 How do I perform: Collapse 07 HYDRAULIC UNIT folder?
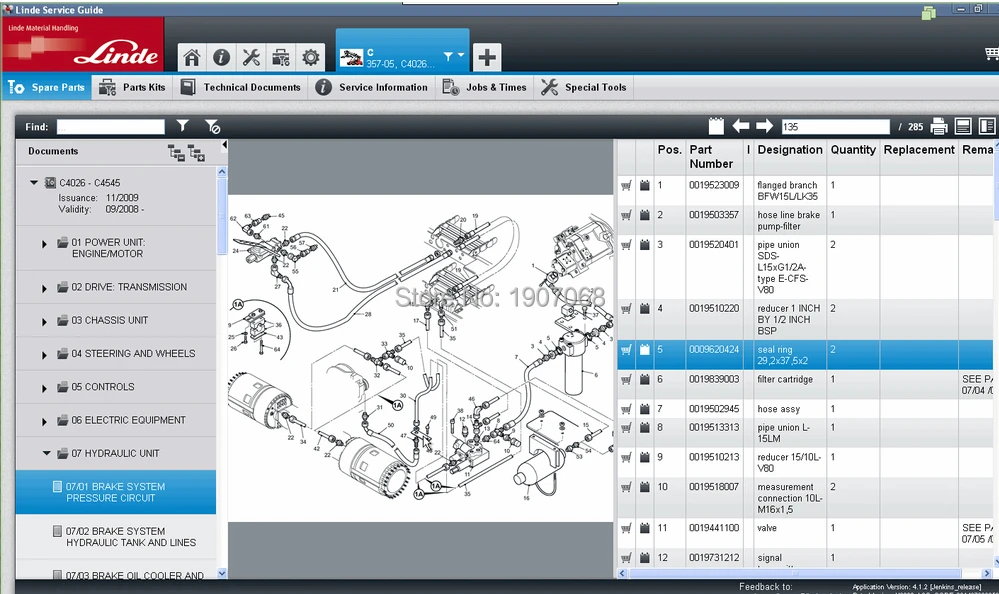(46, 453)
